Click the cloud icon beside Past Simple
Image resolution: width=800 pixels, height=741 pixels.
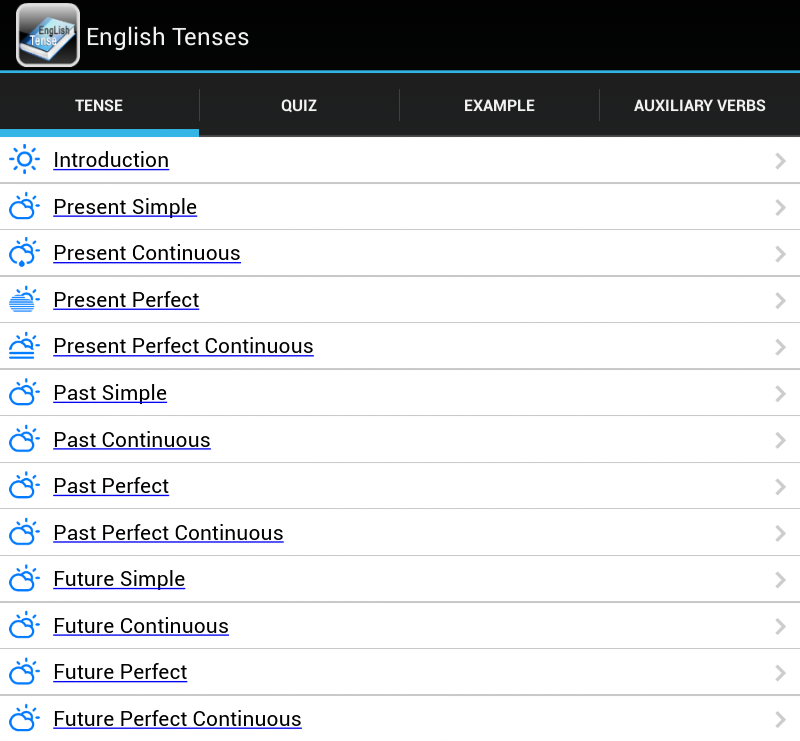(24, 393)
